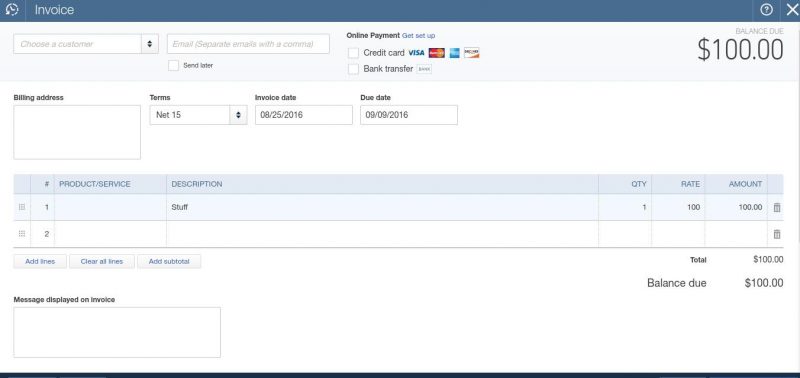Click the Add subtotal button
Image resolution: width=800 pixels, height=378 pixels.
coord(169,262)
